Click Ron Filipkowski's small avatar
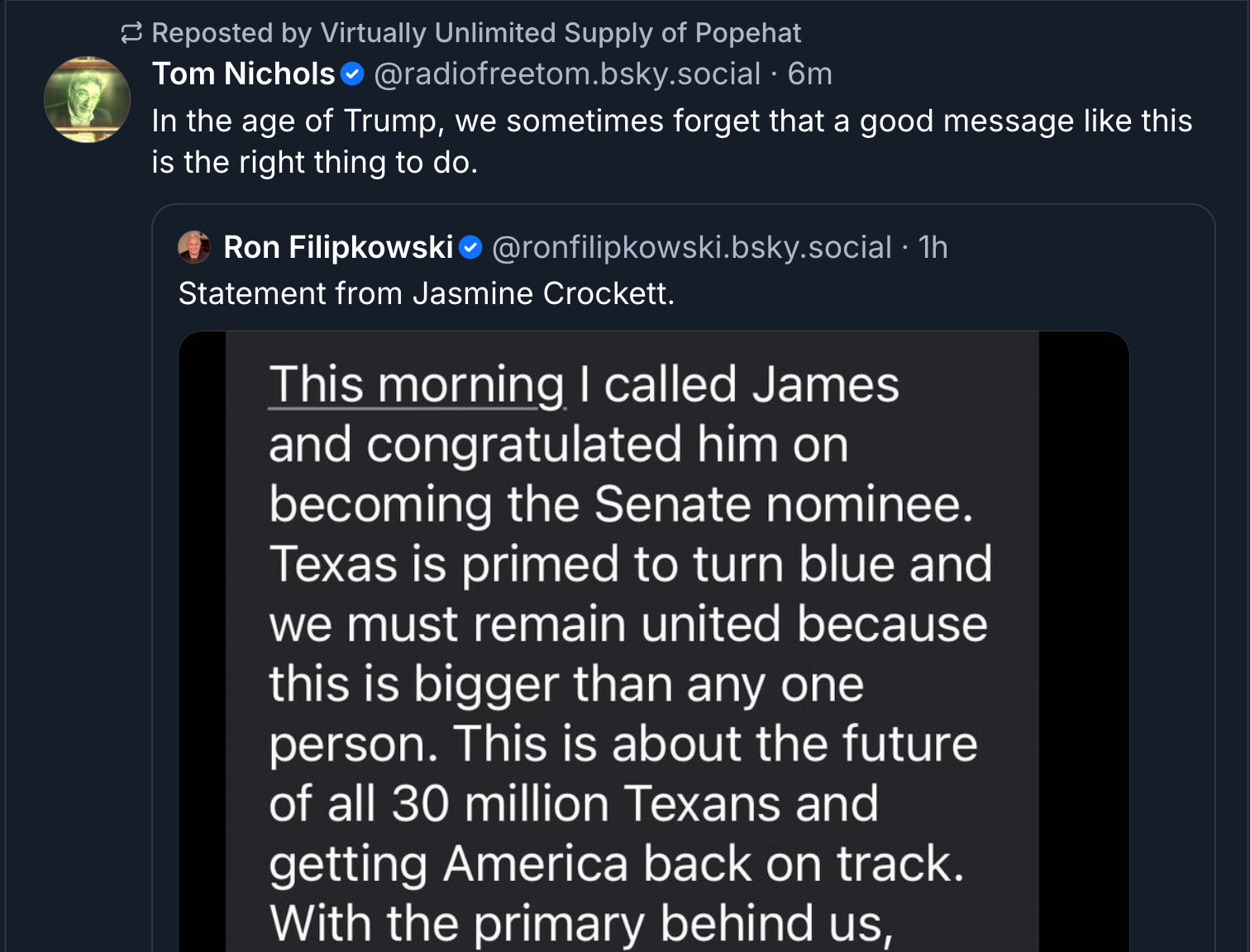 (194, 247)
